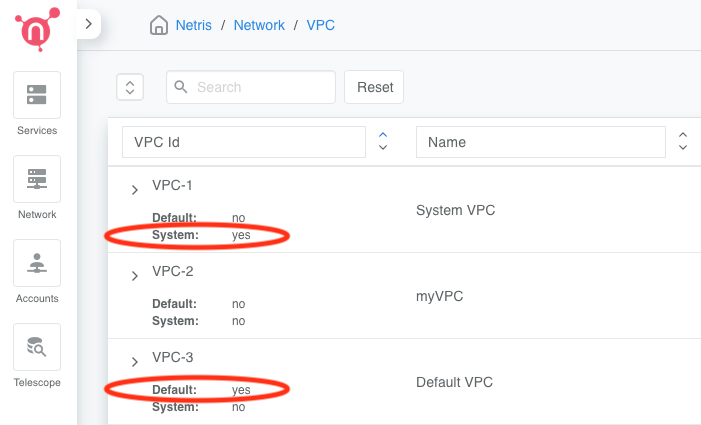The image size is (701, 425).
Task: Expand the VPC-3 row chevron
Action: (135, 362)
